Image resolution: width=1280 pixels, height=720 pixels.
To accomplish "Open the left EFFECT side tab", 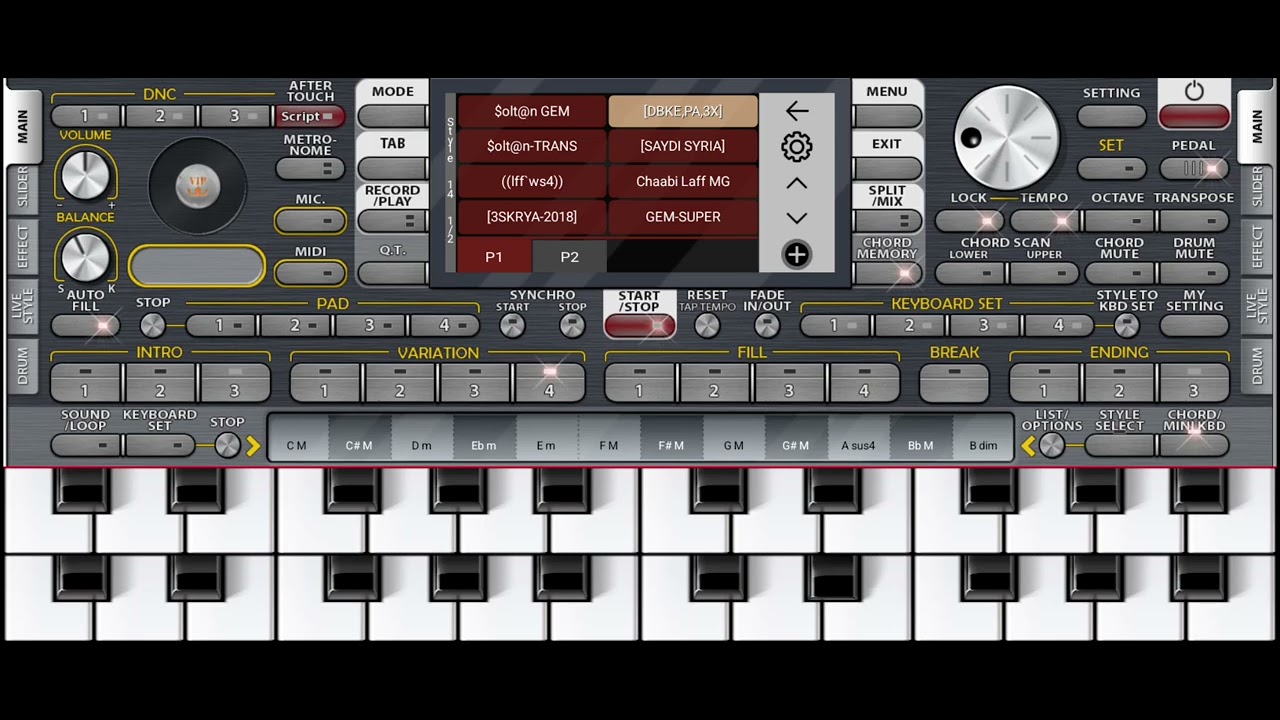I will [x=23, y=246].
